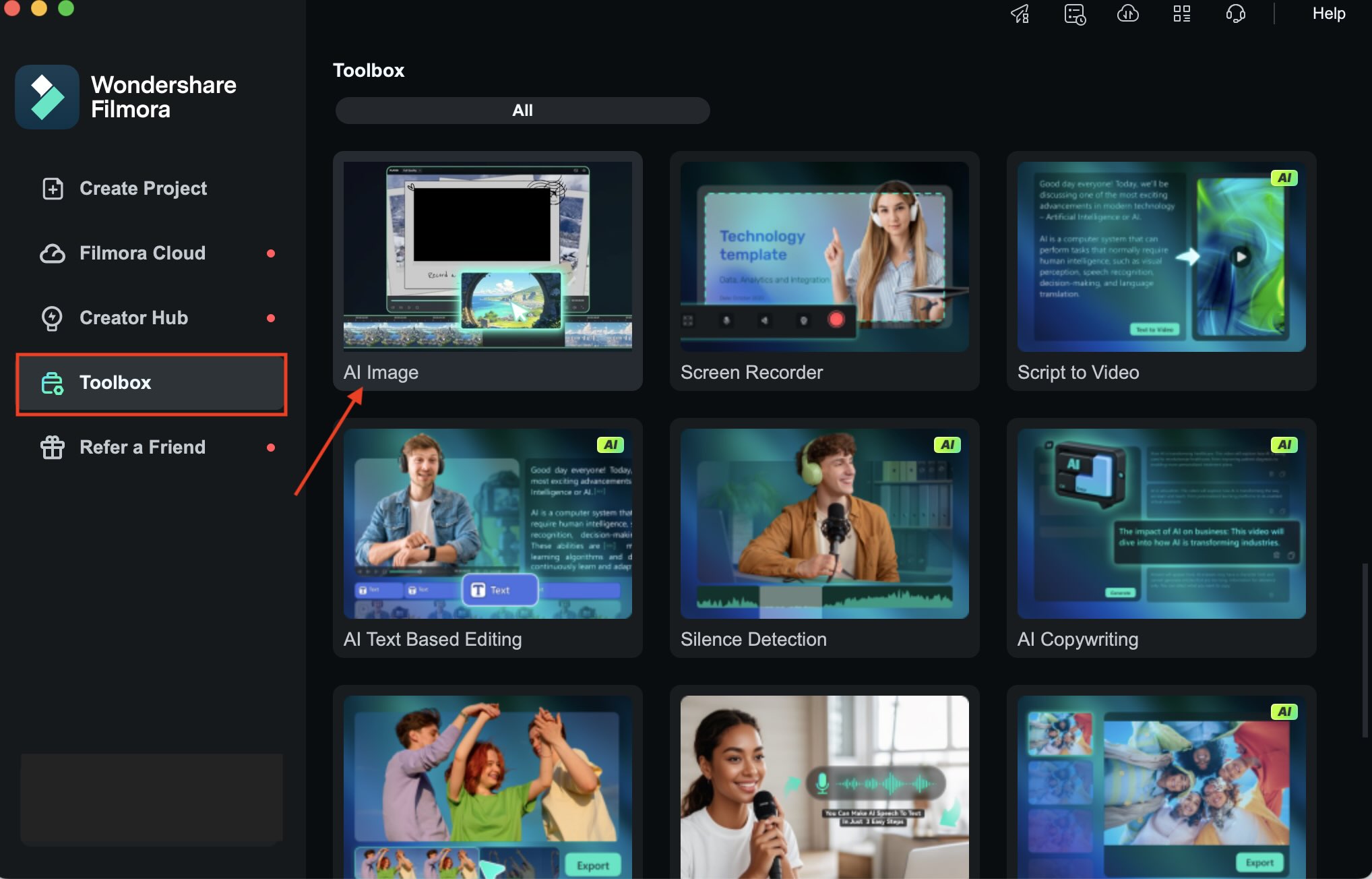Click the paper plane share icon top right
1372x879 pixels.
pos(1020,14)
